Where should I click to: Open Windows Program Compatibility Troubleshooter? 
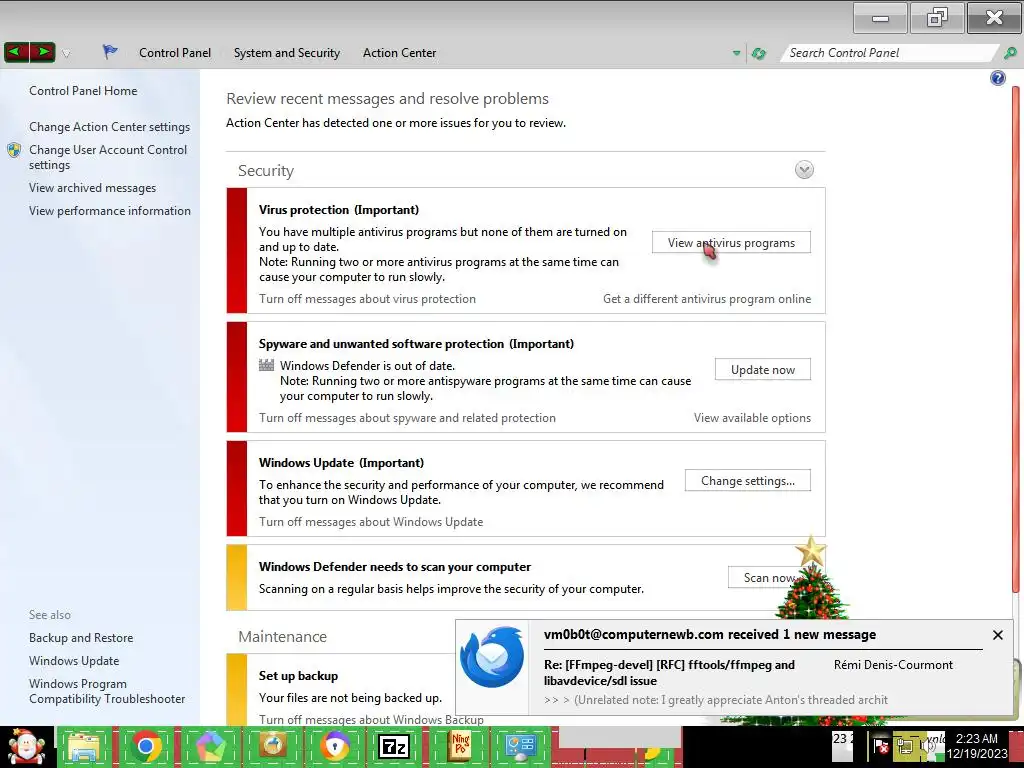(x=107, y=691)
